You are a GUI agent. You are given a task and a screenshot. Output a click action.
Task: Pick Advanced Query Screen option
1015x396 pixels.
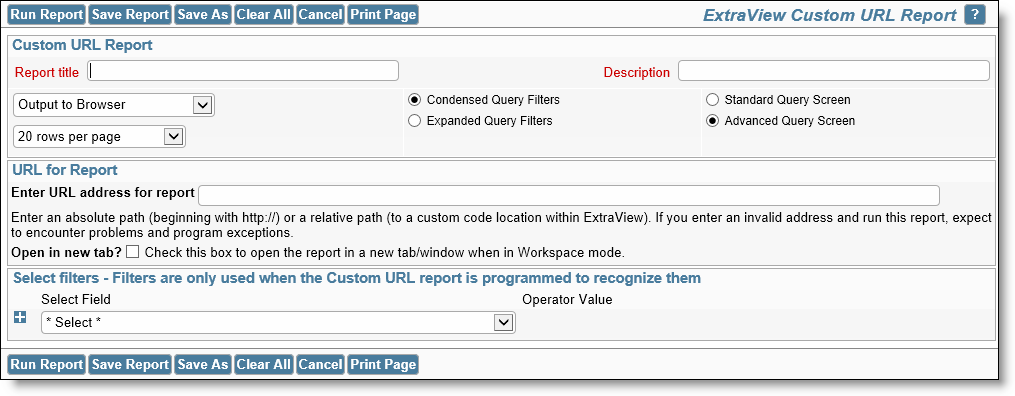[x=713, y=121]
